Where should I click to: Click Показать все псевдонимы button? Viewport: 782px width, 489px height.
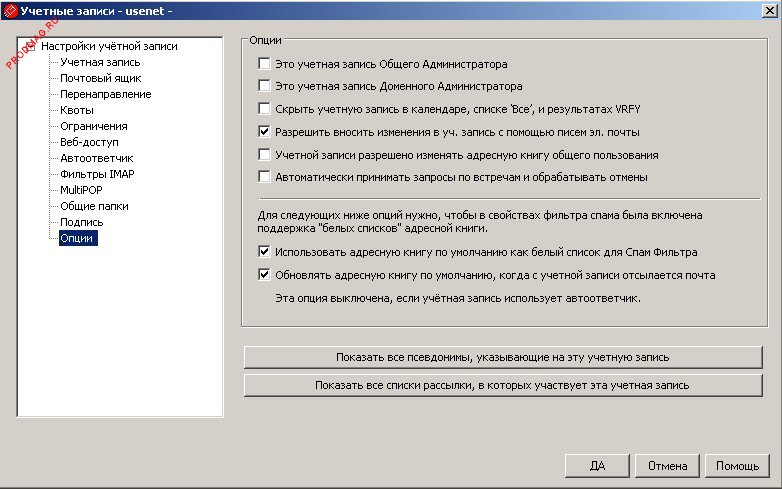[503, 357]
